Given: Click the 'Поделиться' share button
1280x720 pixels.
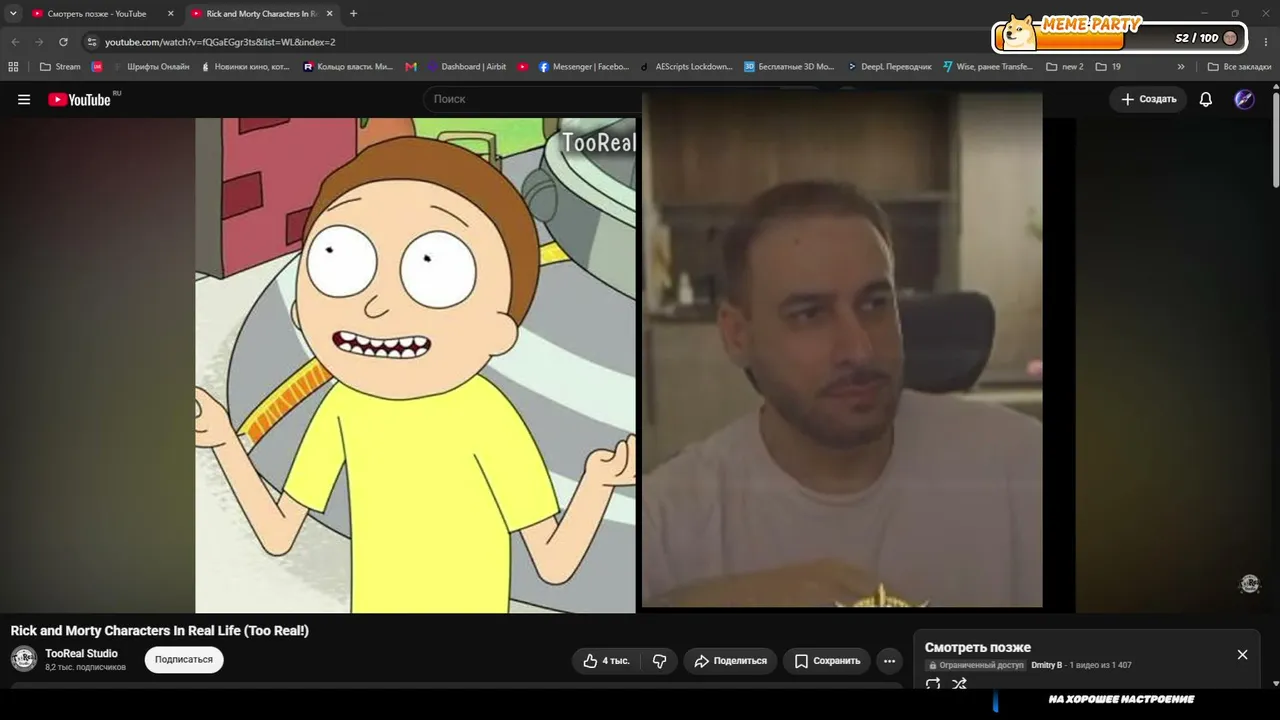Looking at the screenshot, I should point(730,661).
